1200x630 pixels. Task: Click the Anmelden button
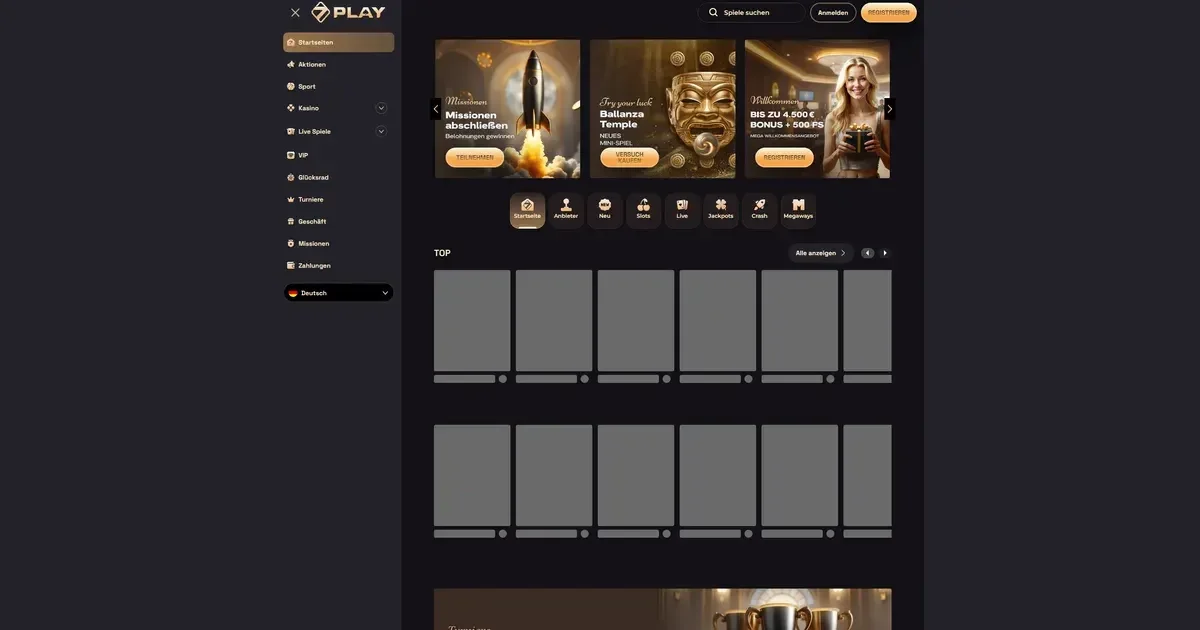pyautogui.click(x=833, y=12)
